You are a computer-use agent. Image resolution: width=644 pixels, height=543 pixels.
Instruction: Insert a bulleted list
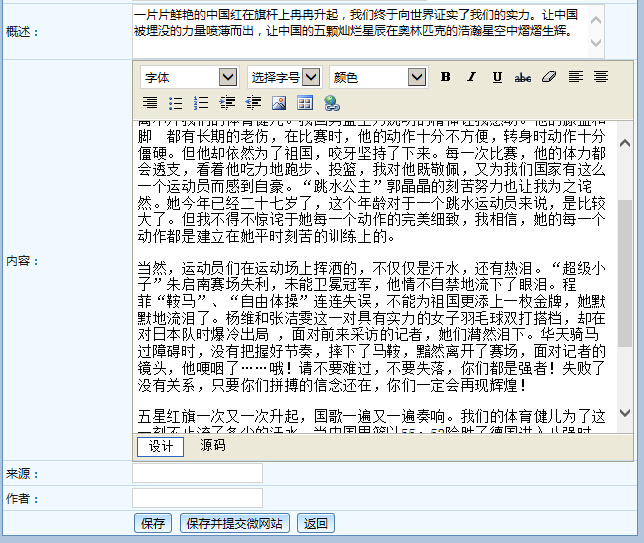[176, 102]
